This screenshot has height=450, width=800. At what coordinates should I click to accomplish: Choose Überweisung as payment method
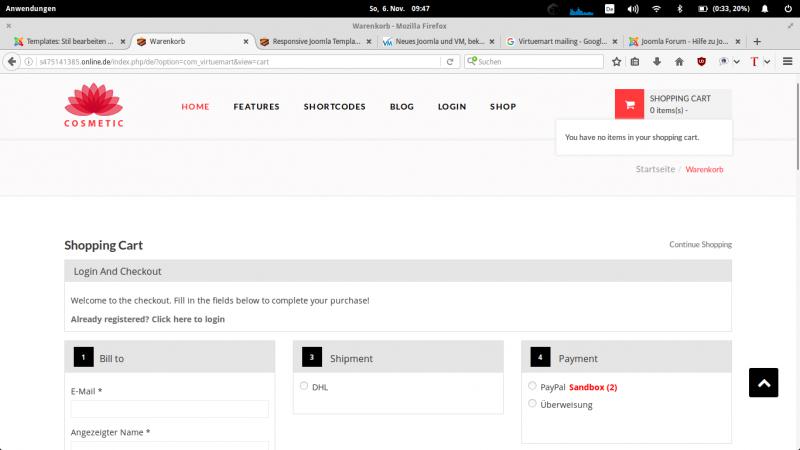coord(532,404)
